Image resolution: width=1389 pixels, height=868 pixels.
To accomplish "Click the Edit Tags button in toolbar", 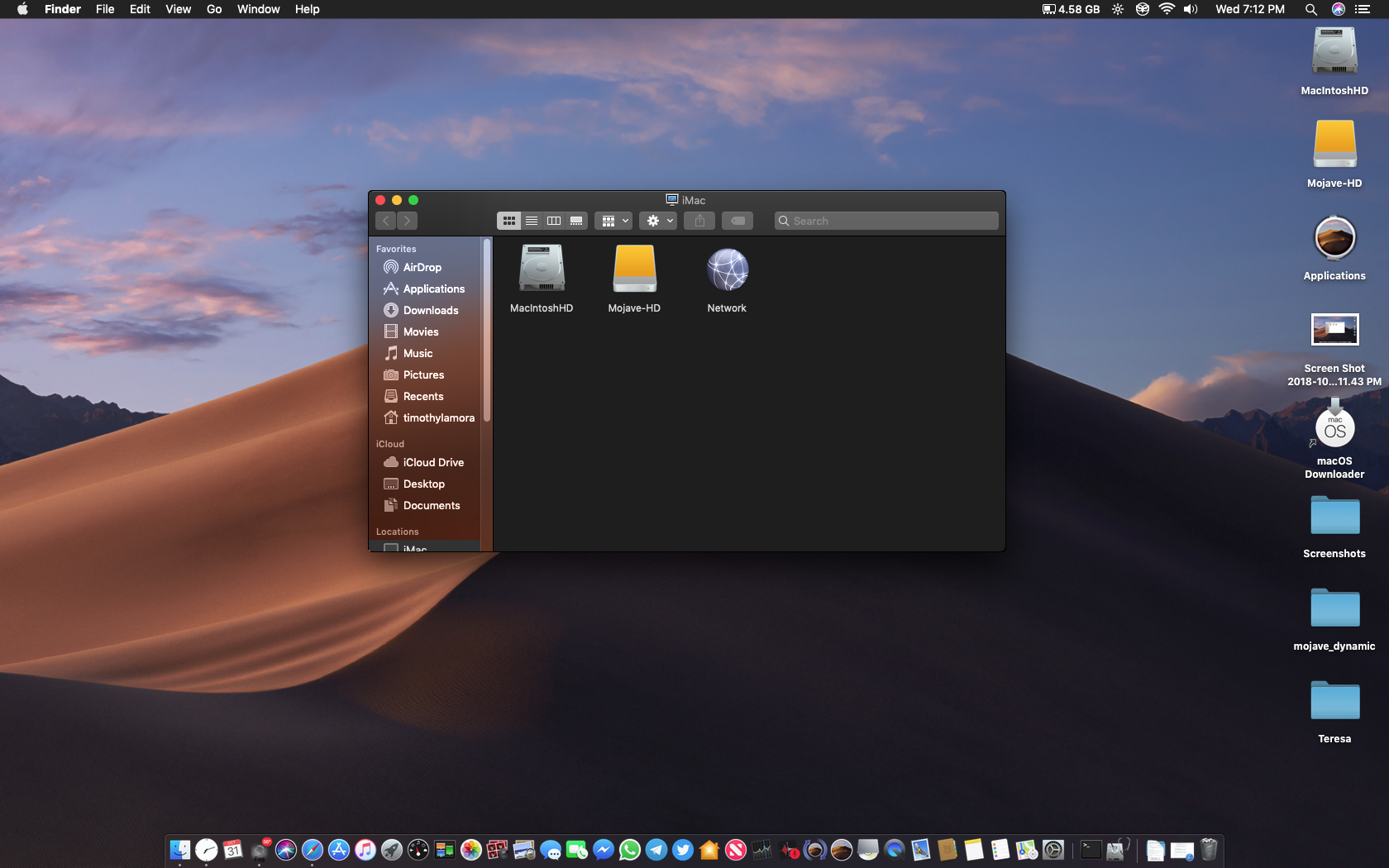I will click(x=737, y=221).
